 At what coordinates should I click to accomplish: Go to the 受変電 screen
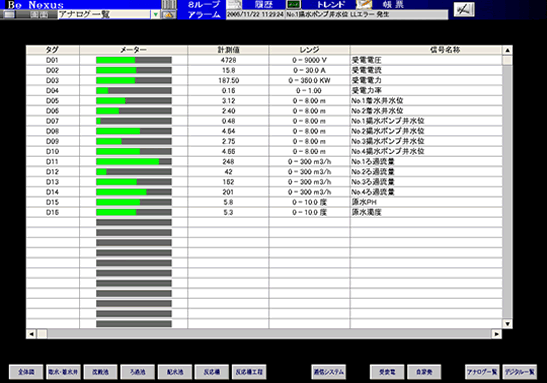[x=387, y=372]
